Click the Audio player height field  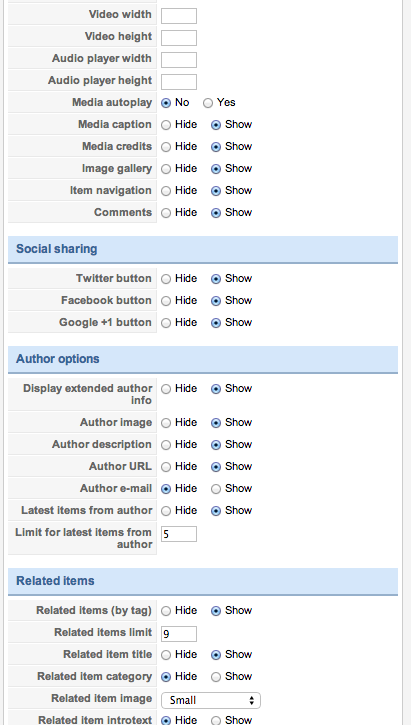point(179,82)
